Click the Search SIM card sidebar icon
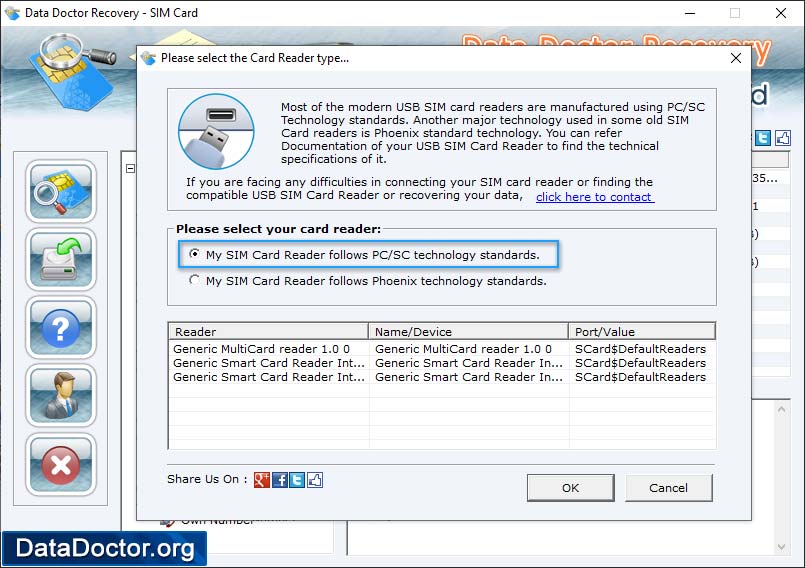Screen dimensions: 805x568 click(61, 191)
